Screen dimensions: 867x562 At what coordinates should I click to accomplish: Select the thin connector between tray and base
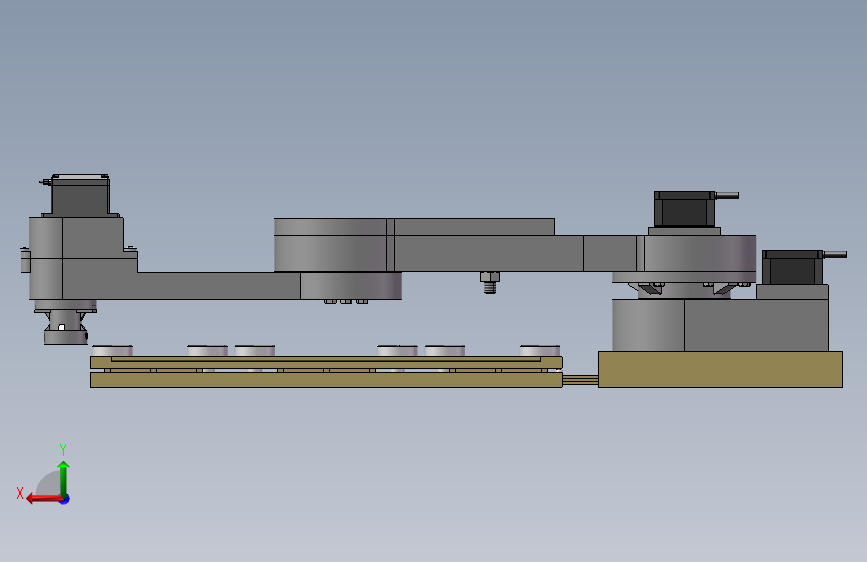click(581, 379)
